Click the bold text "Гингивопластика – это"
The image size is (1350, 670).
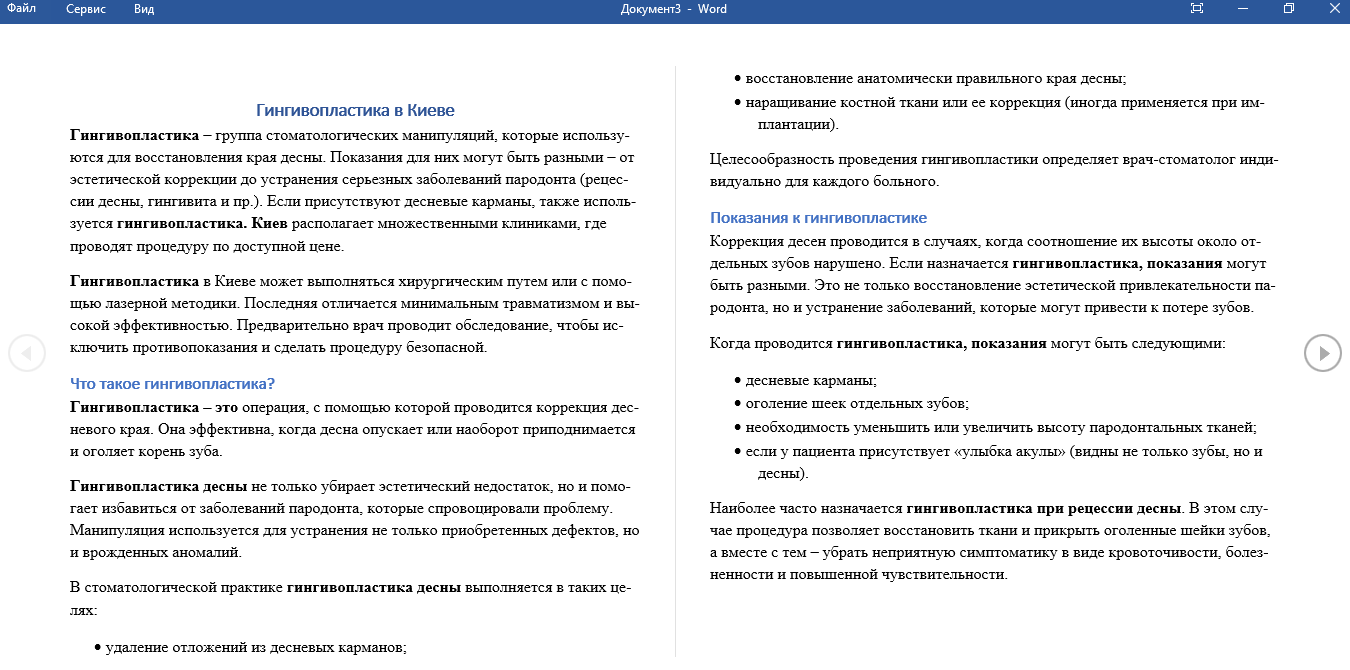154,407
